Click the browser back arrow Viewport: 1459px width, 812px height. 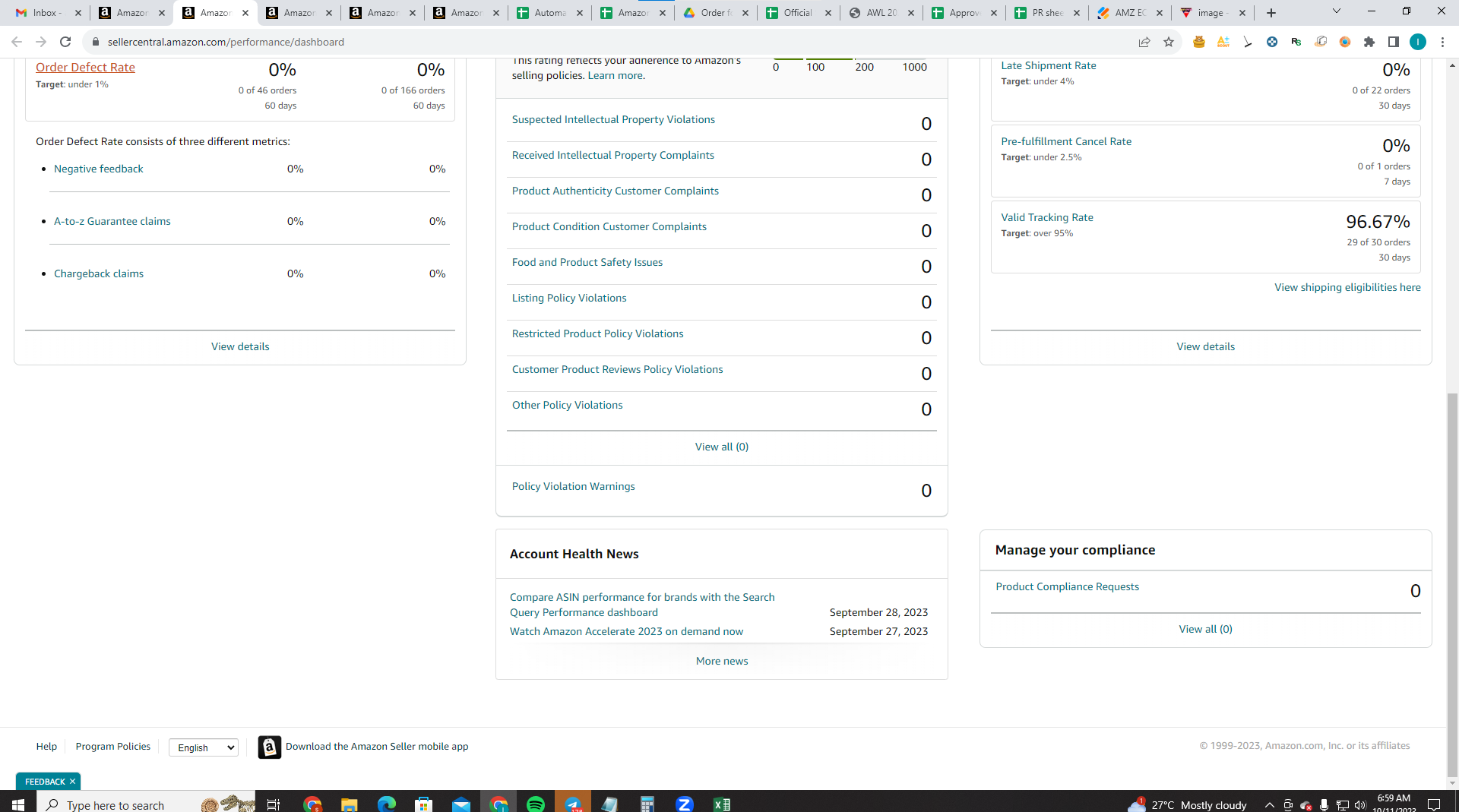coord(17,42)
